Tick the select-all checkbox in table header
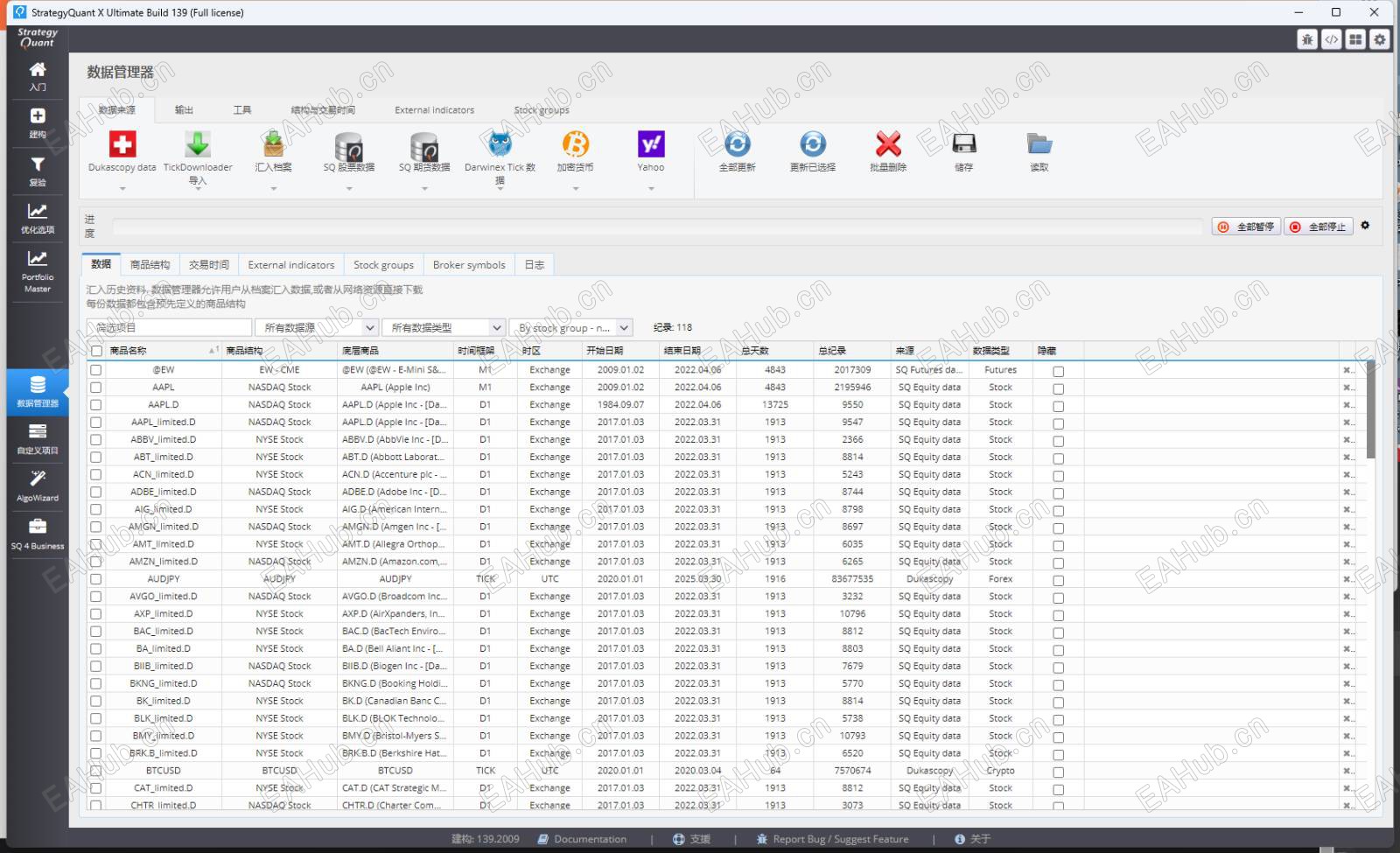 point(96,351)
